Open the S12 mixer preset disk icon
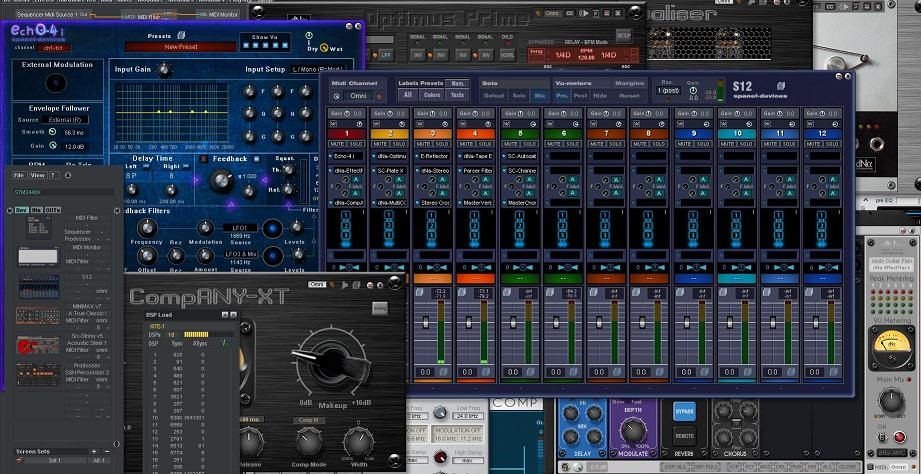Screen dimensions: 921x474 [x=780, y=86]
